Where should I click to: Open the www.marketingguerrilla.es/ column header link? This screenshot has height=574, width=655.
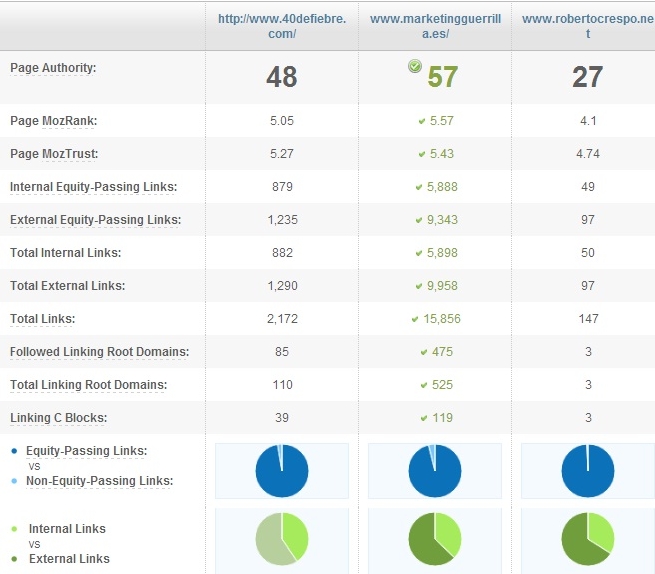click(x=435, y=26)
